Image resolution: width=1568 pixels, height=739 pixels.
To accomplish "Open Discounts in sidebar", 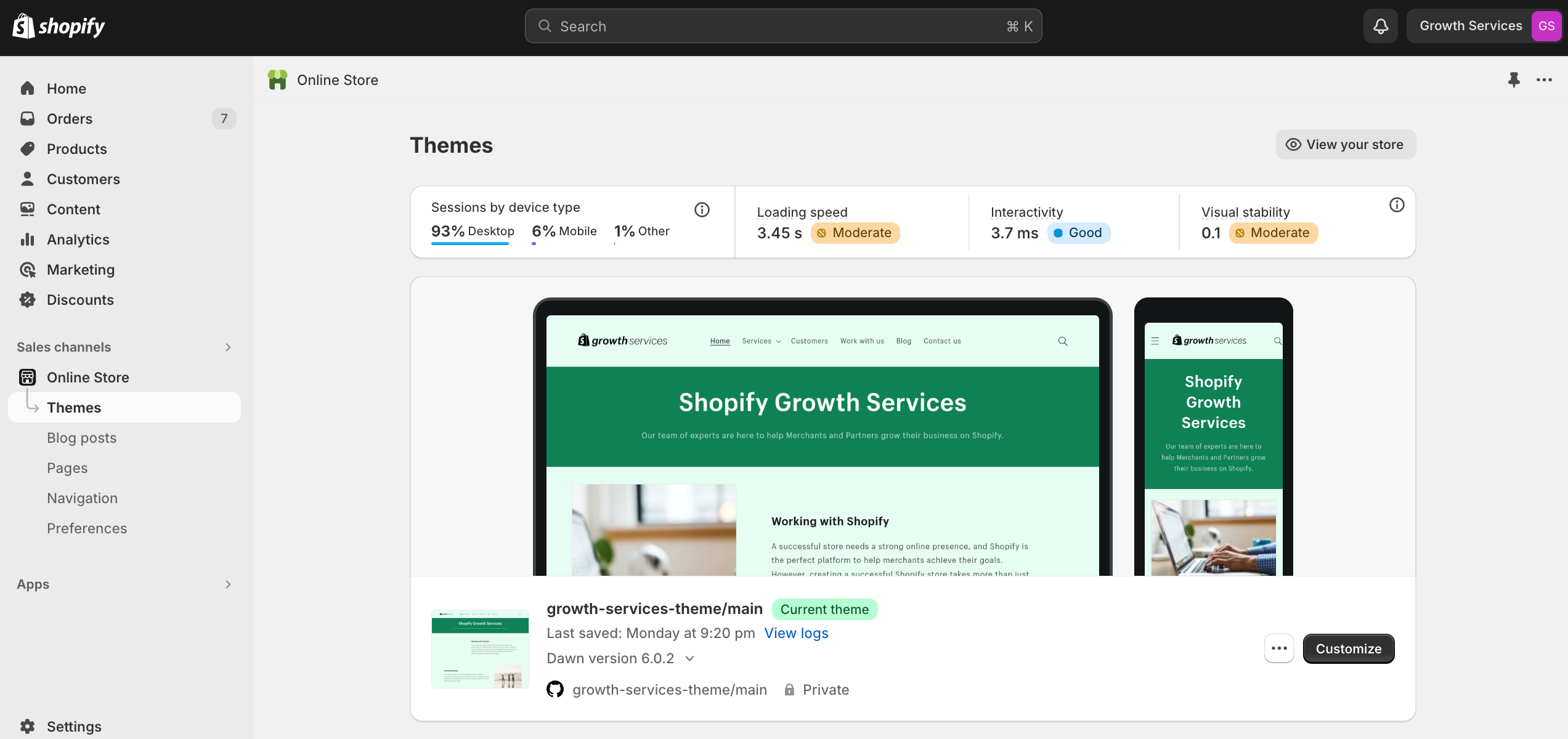I will [x=125, y=299].
